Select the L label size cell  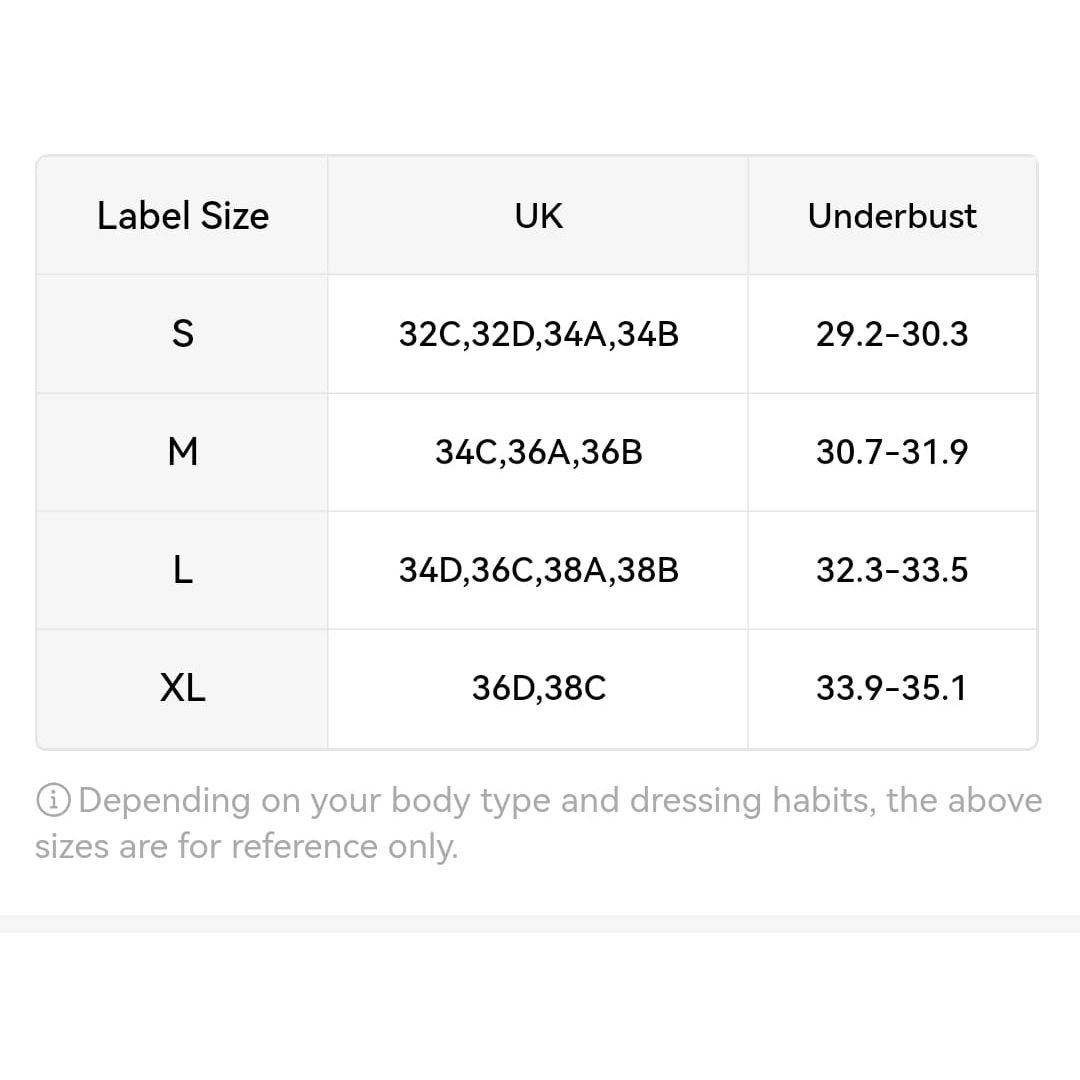pyautogui.click(x=183, y=570)
